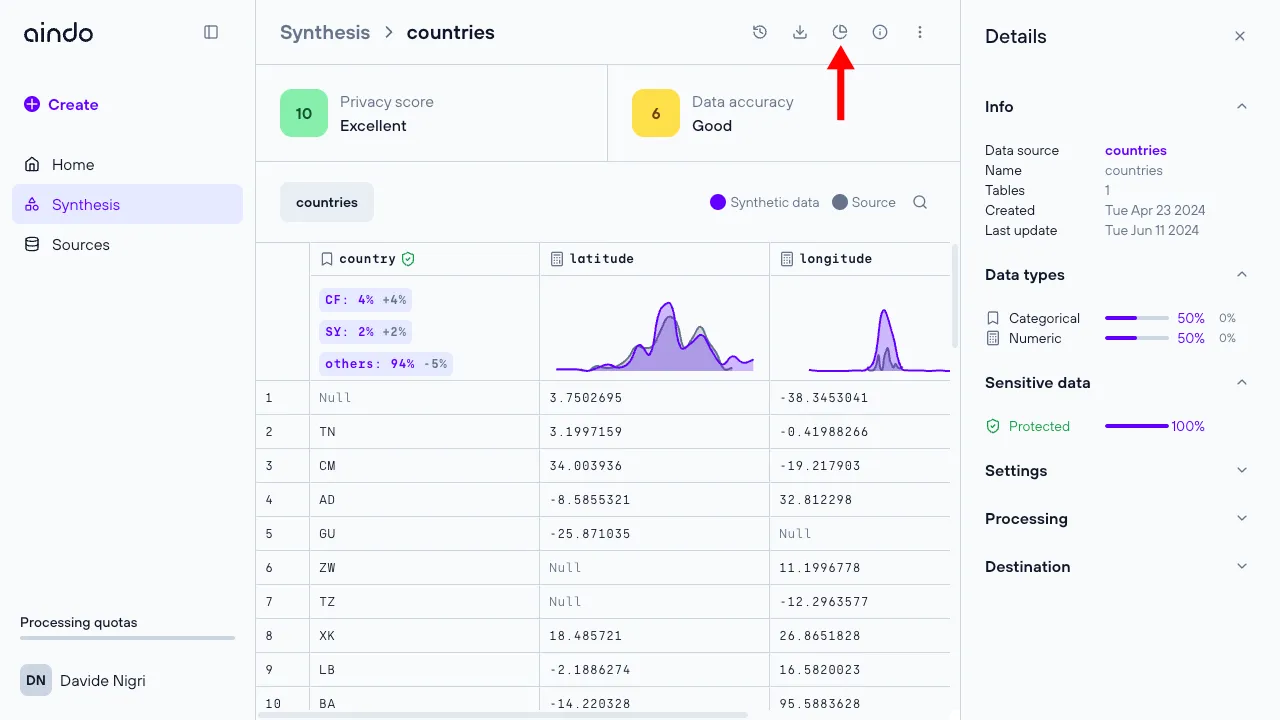Image resolution: width=1280 pixels, height=720 pixels.
Task: Expand the Settings section
Action: (x=1242, y=470)
